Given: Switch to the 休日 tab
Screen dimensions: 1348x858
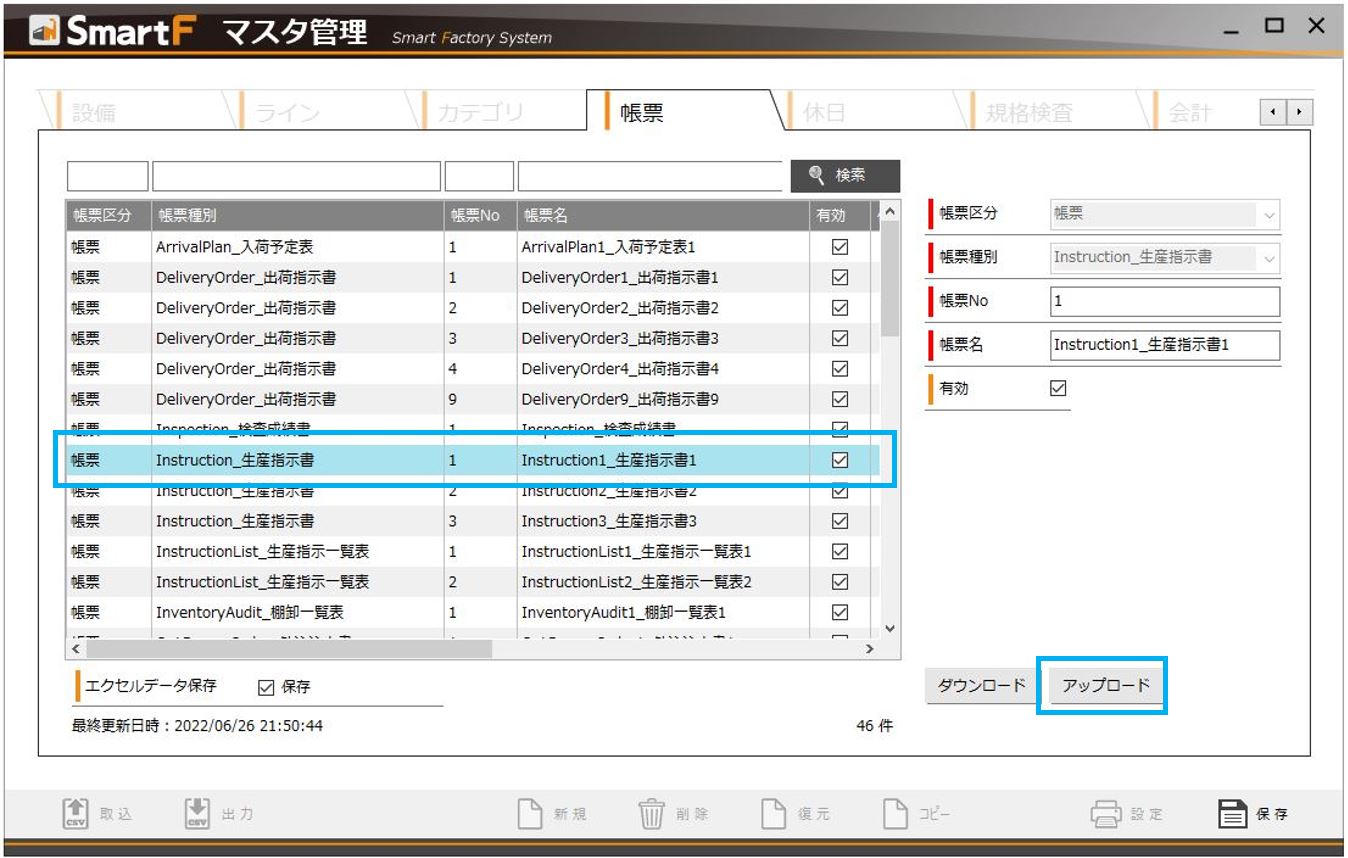Looking at the screenshot, I should point(824,112).
